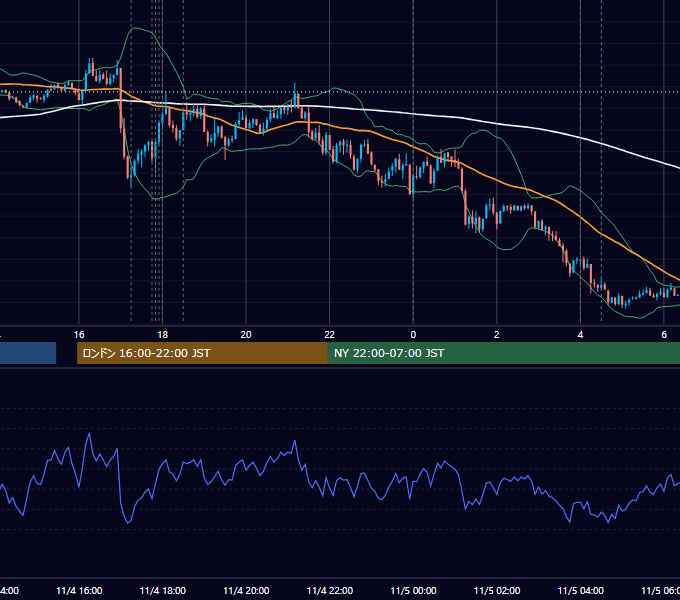Click the 11/5 00:00 date label
This screenshot has height=600, width=680.
click(x=413, y=590)
